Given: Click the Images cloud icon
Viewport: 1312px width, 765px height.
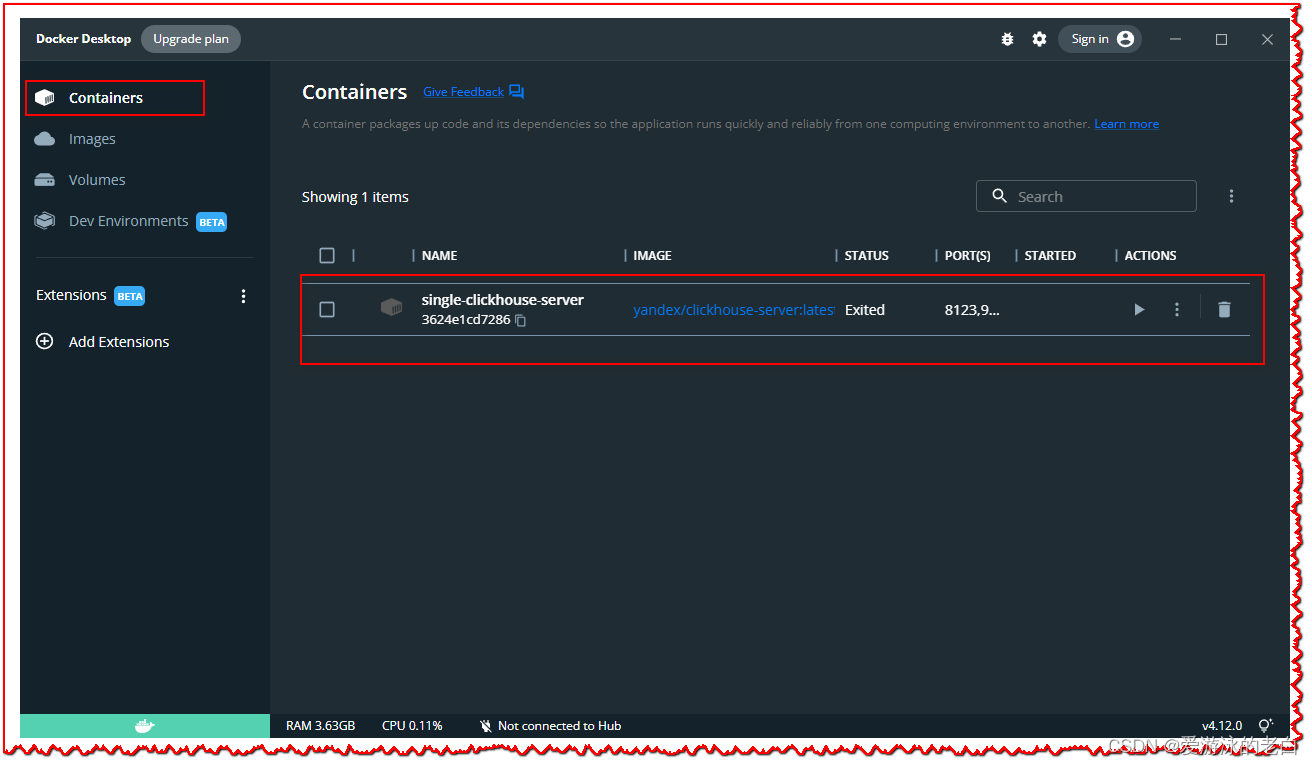Looking at the screenshot, I should 44,139.
